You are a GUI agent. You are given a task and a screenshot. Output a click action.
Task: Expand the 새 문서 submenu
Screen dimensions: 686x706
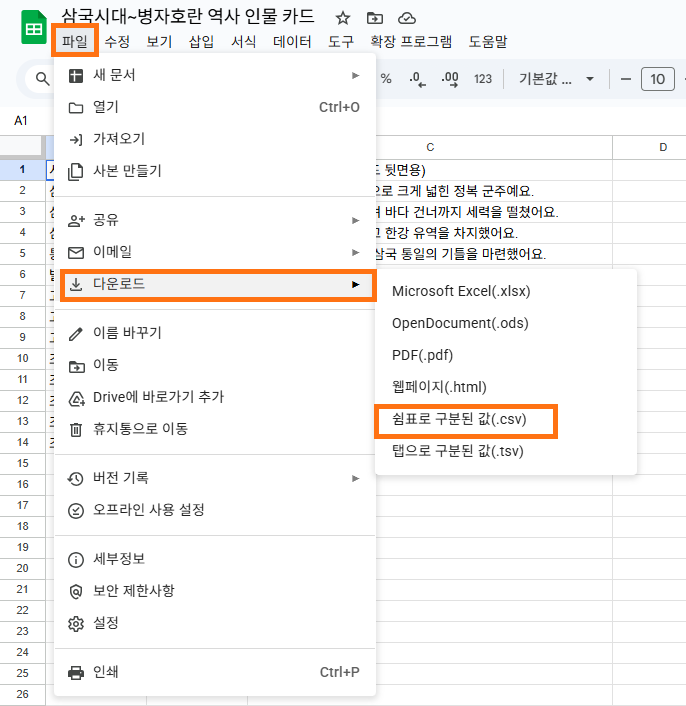coord(215,75)
